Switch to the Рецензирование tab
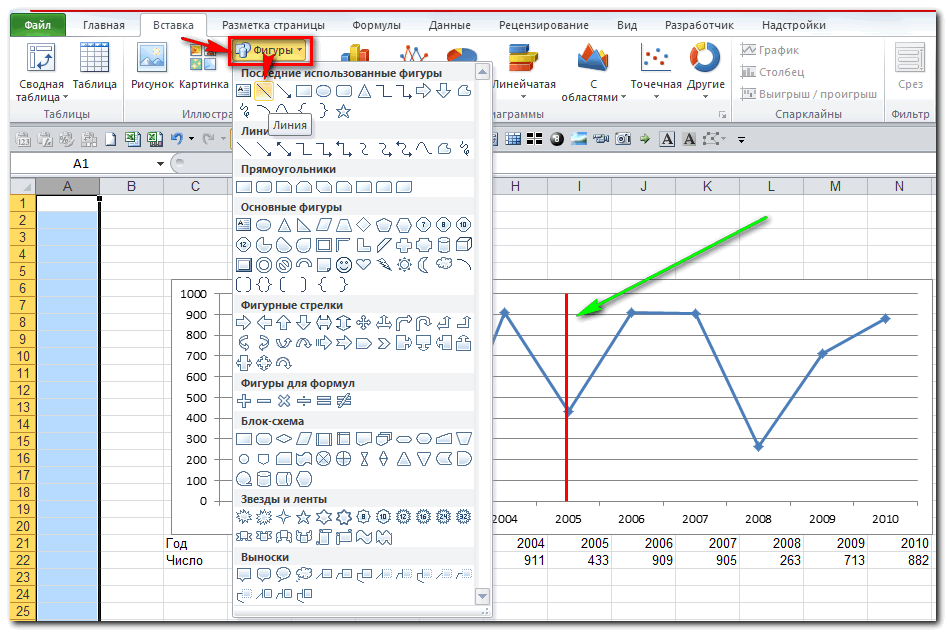The image size is (947, 632). click(x=544, y=25)
